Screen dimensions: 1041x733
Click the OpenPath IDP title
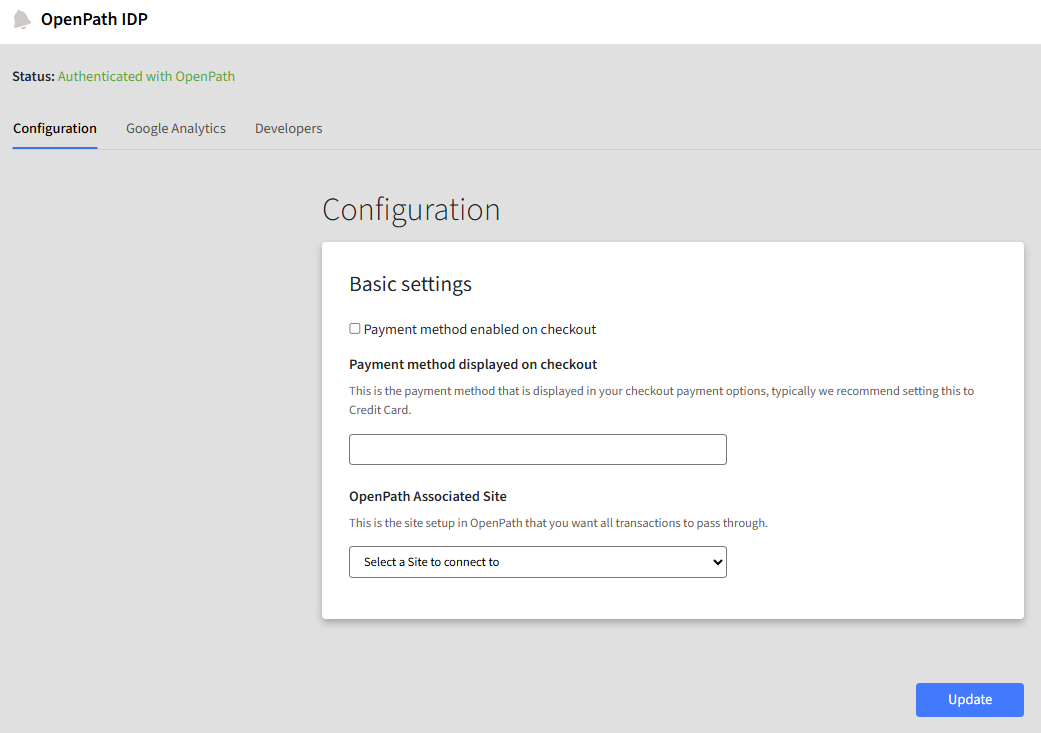(94, 19)
